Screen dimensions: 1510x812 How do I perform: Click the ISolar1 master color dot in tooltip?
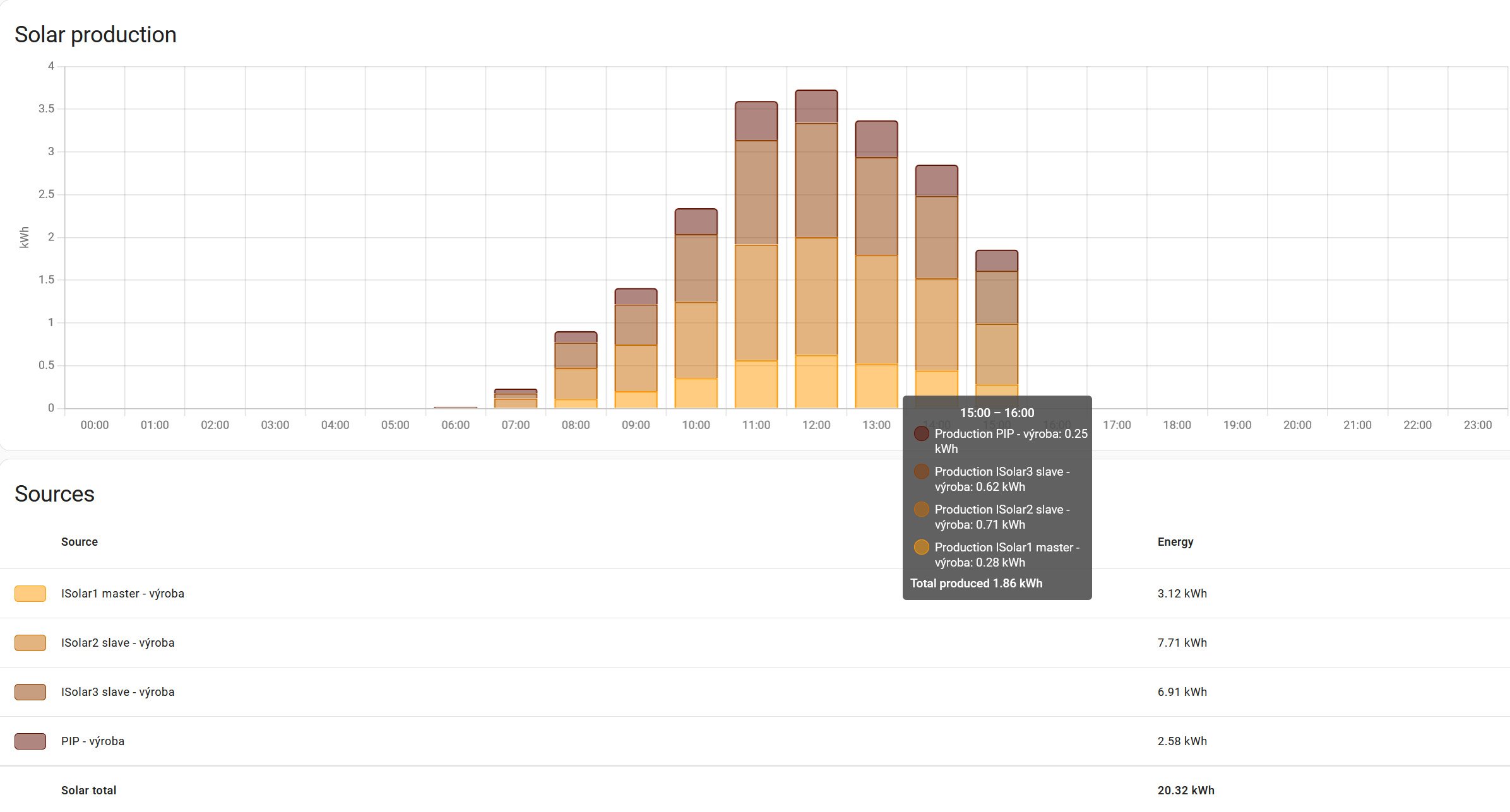pos(922,548)
